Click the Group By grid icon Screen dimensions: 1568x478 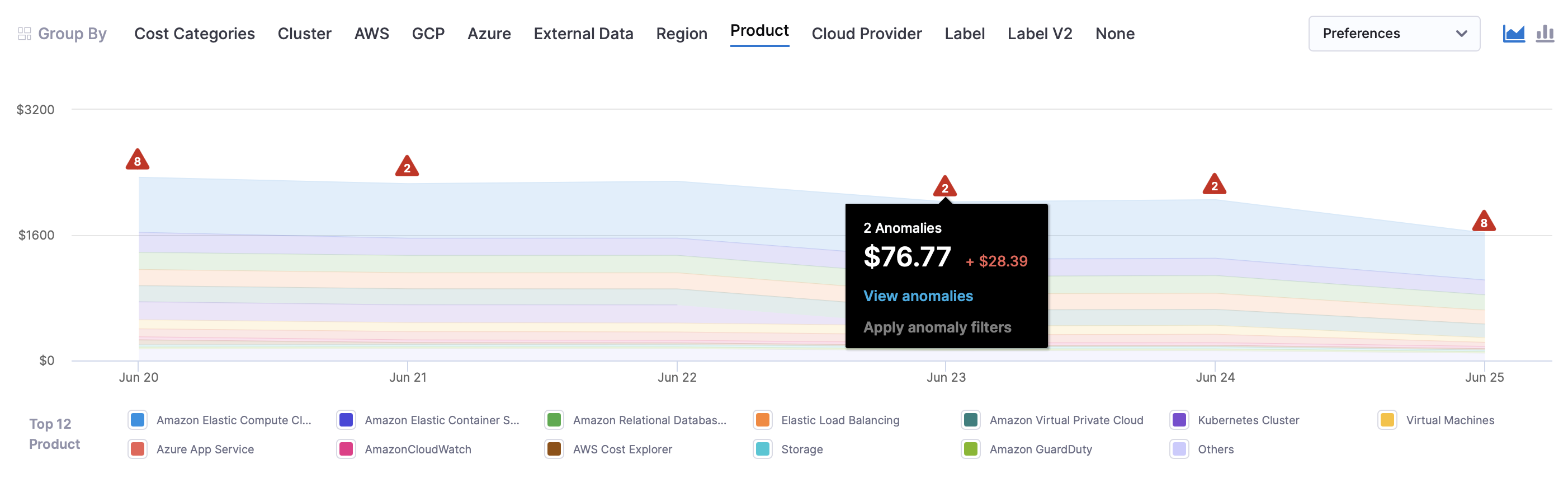(x=25, y=34)
